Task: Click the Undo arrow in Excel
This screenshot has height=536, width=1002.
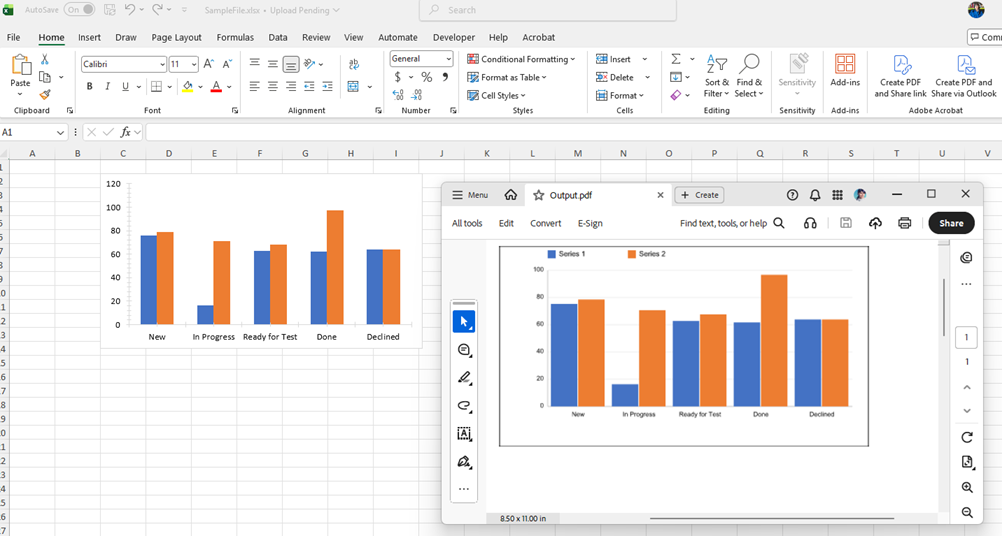Action: pyautogui.click(x=130, y=10)
